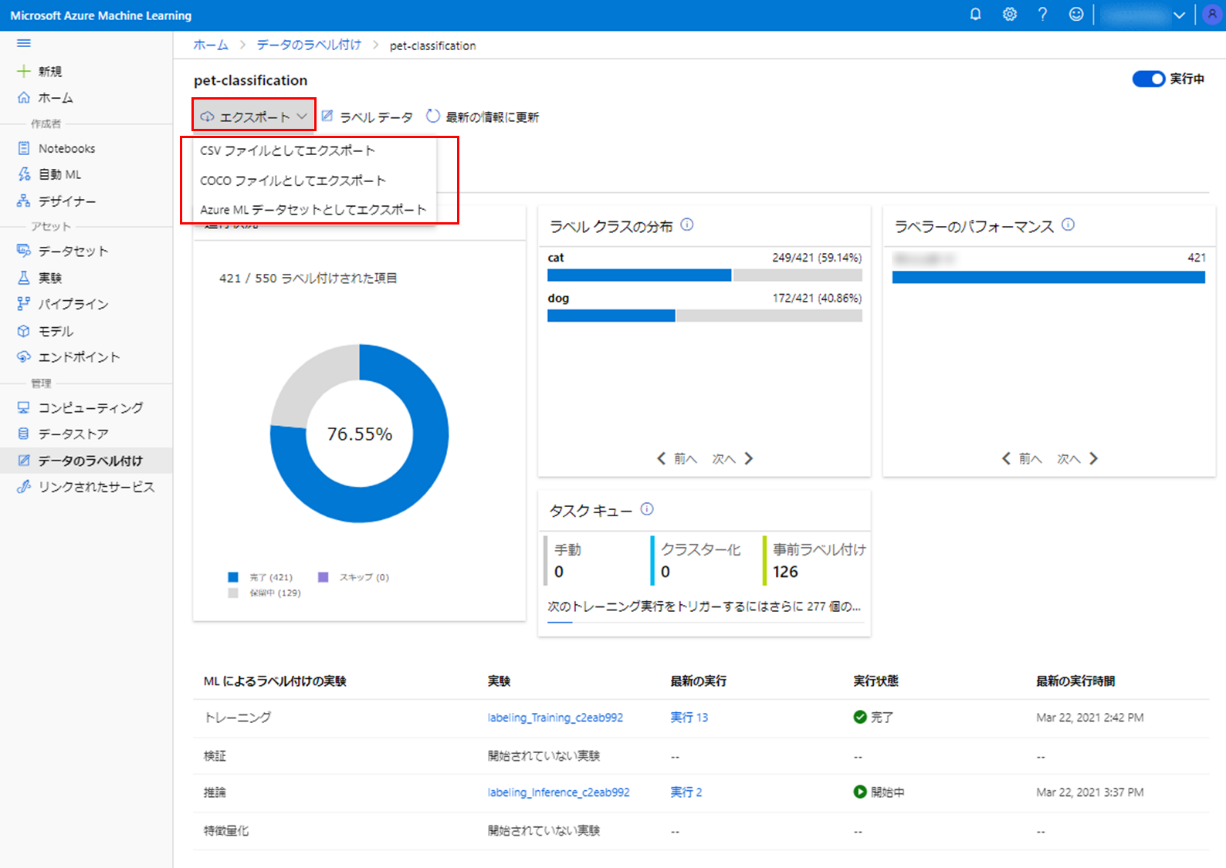The image size is (1226, 868).
Task: Click the labeler performance bar showing 421
Action: pos(1048,277)
